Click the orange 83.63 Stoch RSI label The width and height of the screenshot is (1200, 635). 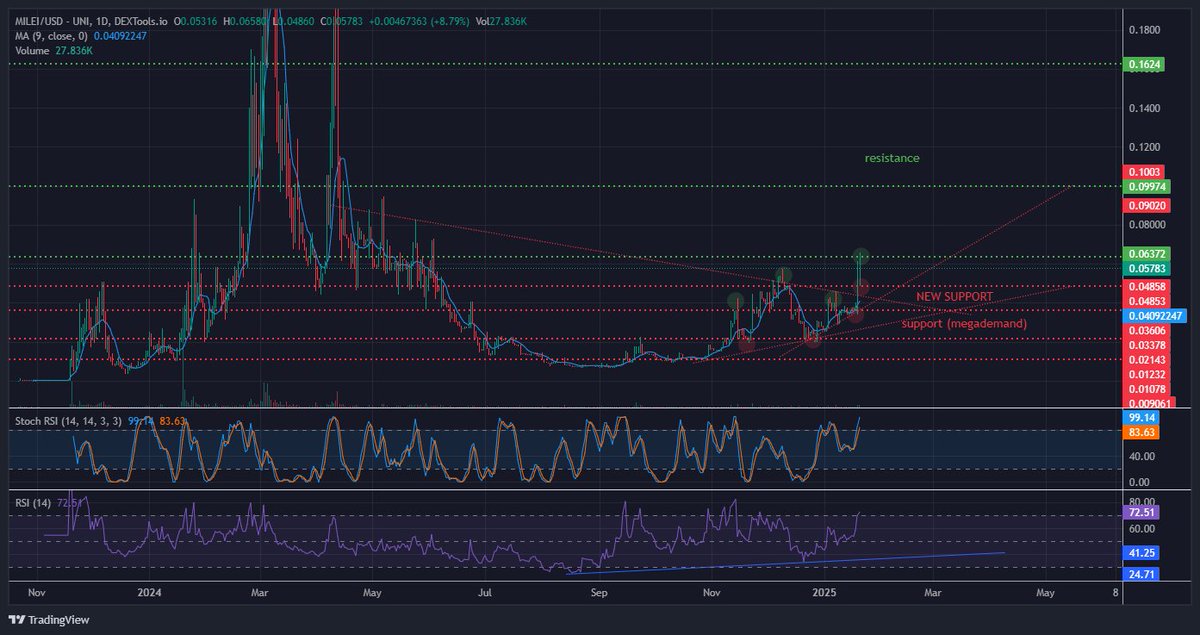[x=1141, y=431]
